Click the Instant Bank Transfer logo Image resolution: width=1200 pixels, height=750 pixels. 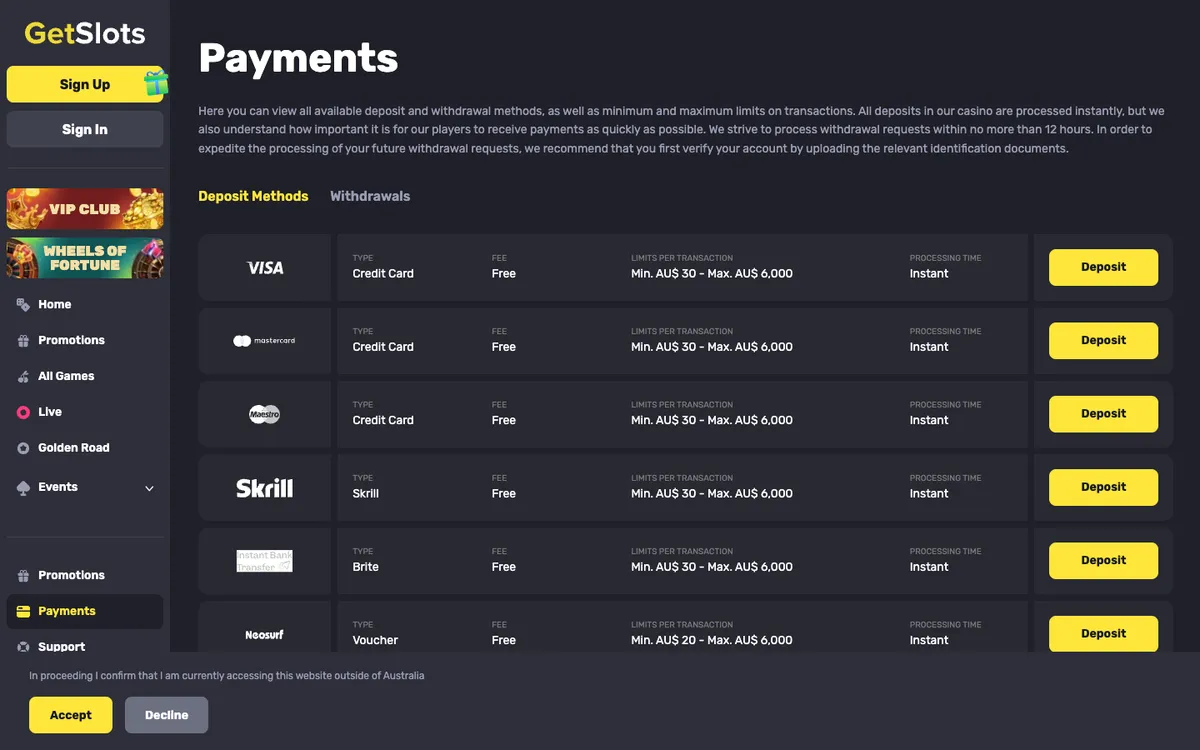pyautogui.click(x=264, y=561)
